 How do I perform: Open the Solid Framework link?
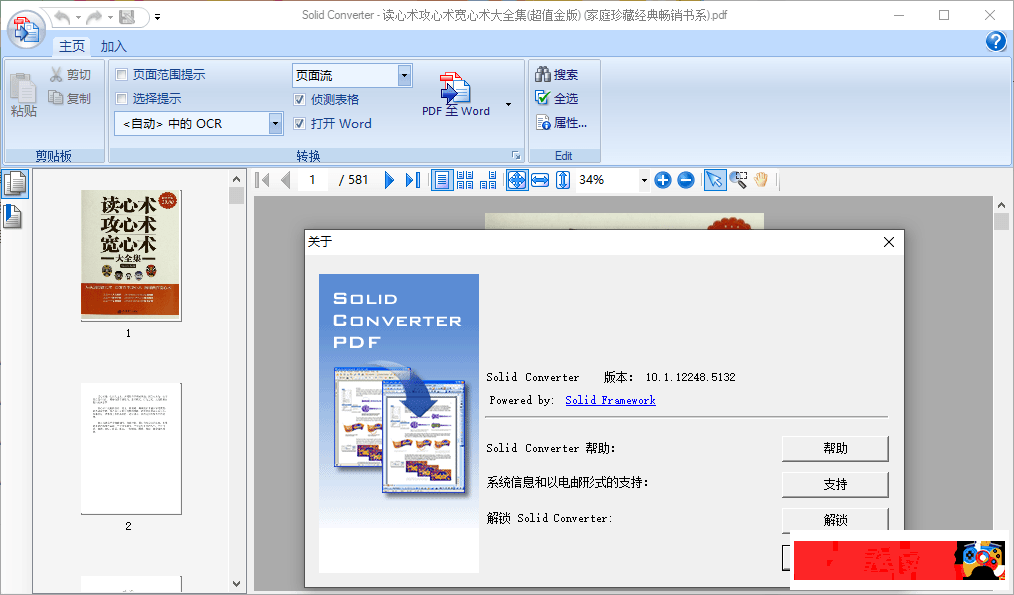pyautogui.click(x=610, y=400)
